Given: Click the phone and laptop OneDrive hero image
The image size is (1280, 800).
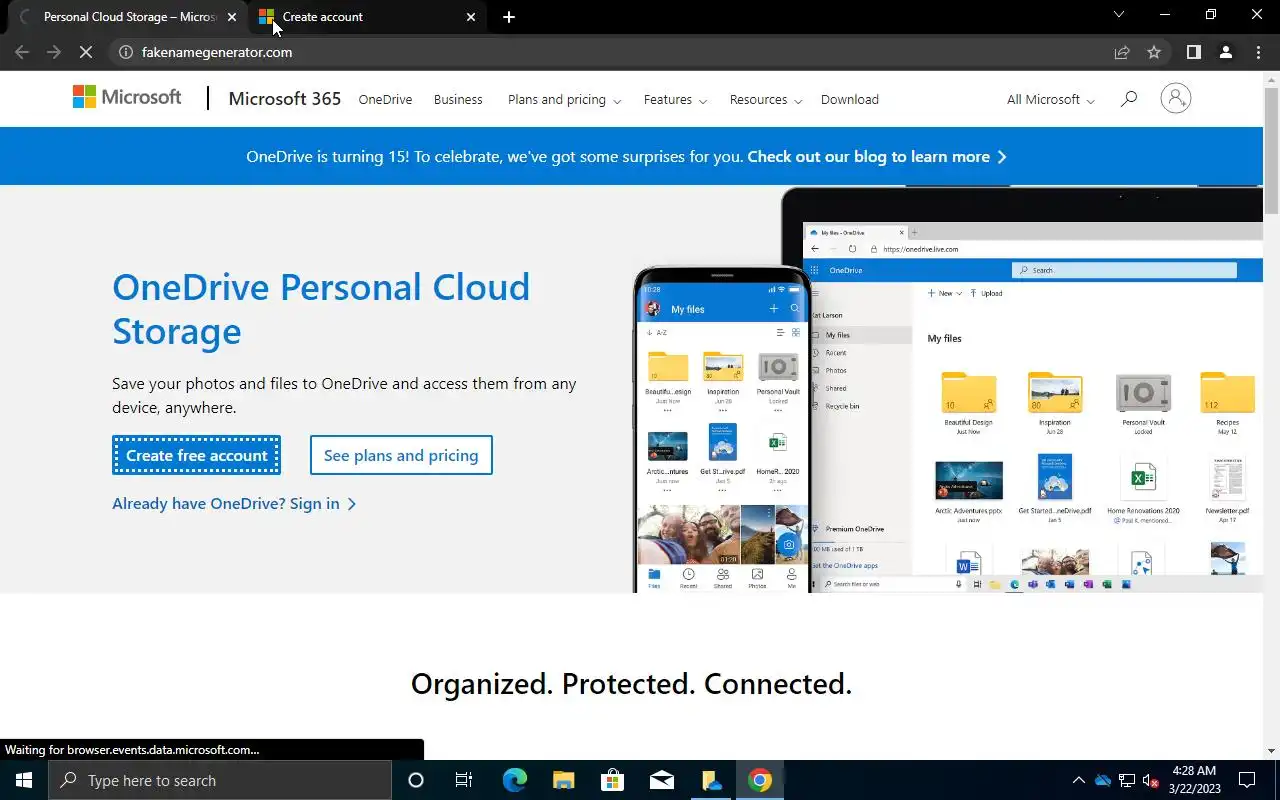Looking at the screenshot, I should tap(948, 390).
